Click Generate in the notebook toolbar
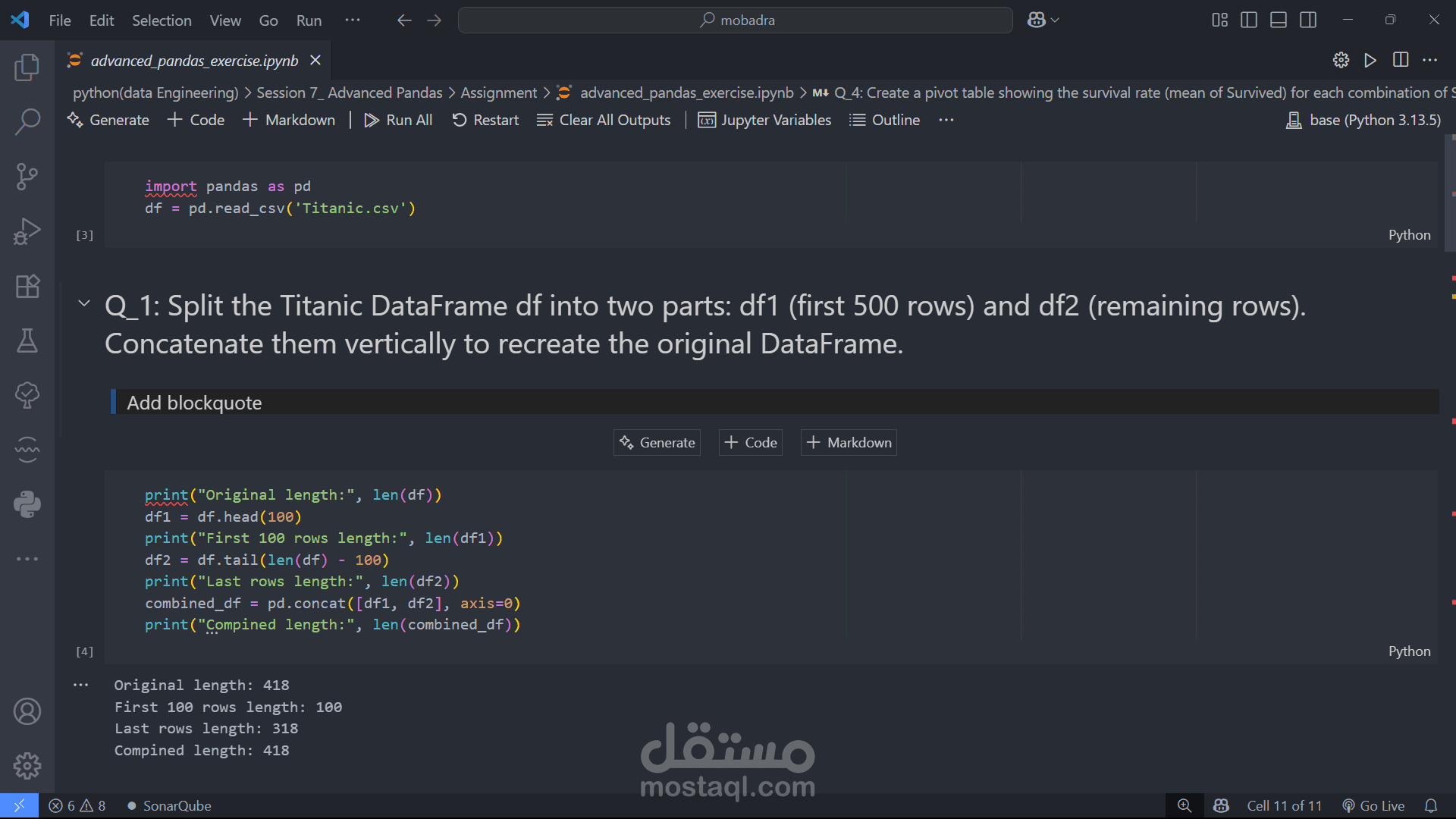Image resolution: width=1456 pixels, height=819 pixels. click(x=108, y=120)
